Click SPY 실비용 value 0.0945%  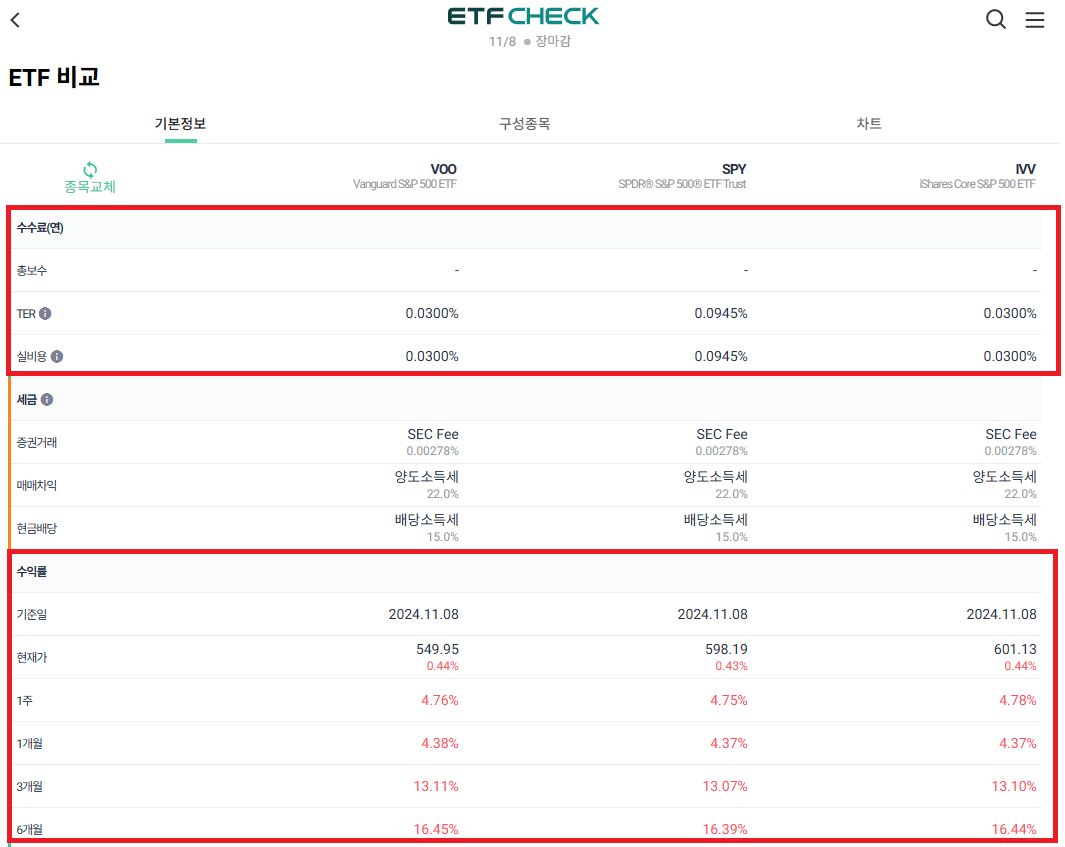(721, 356)
